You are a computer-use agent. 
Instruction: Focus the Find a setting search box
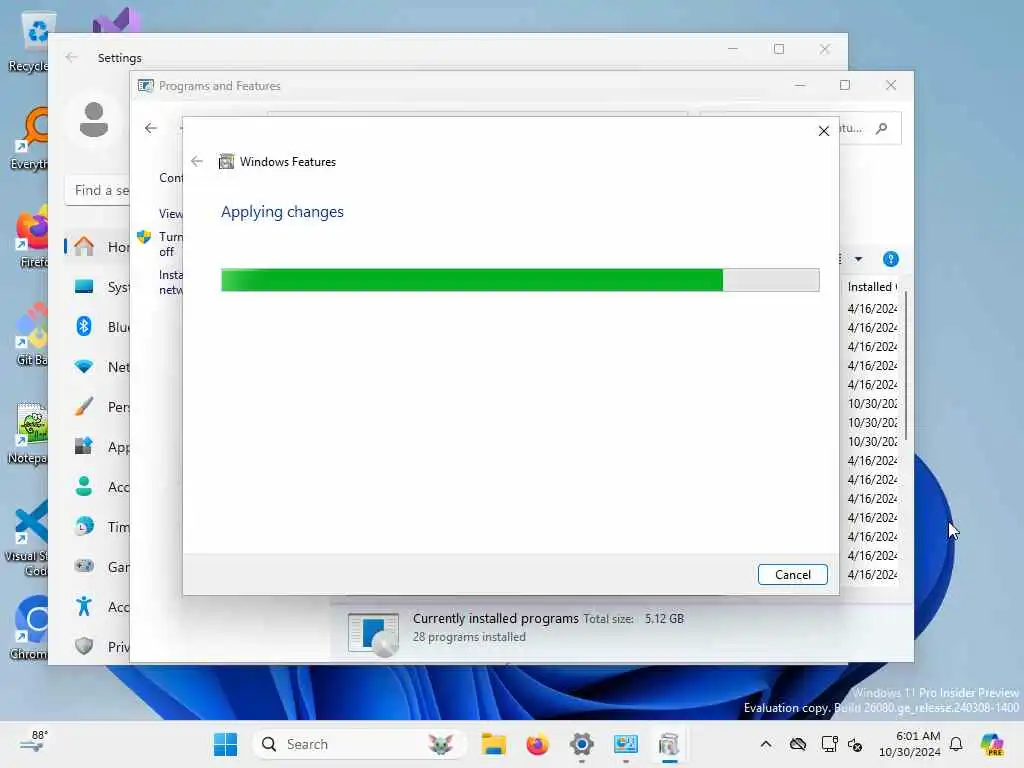point(98,191)
